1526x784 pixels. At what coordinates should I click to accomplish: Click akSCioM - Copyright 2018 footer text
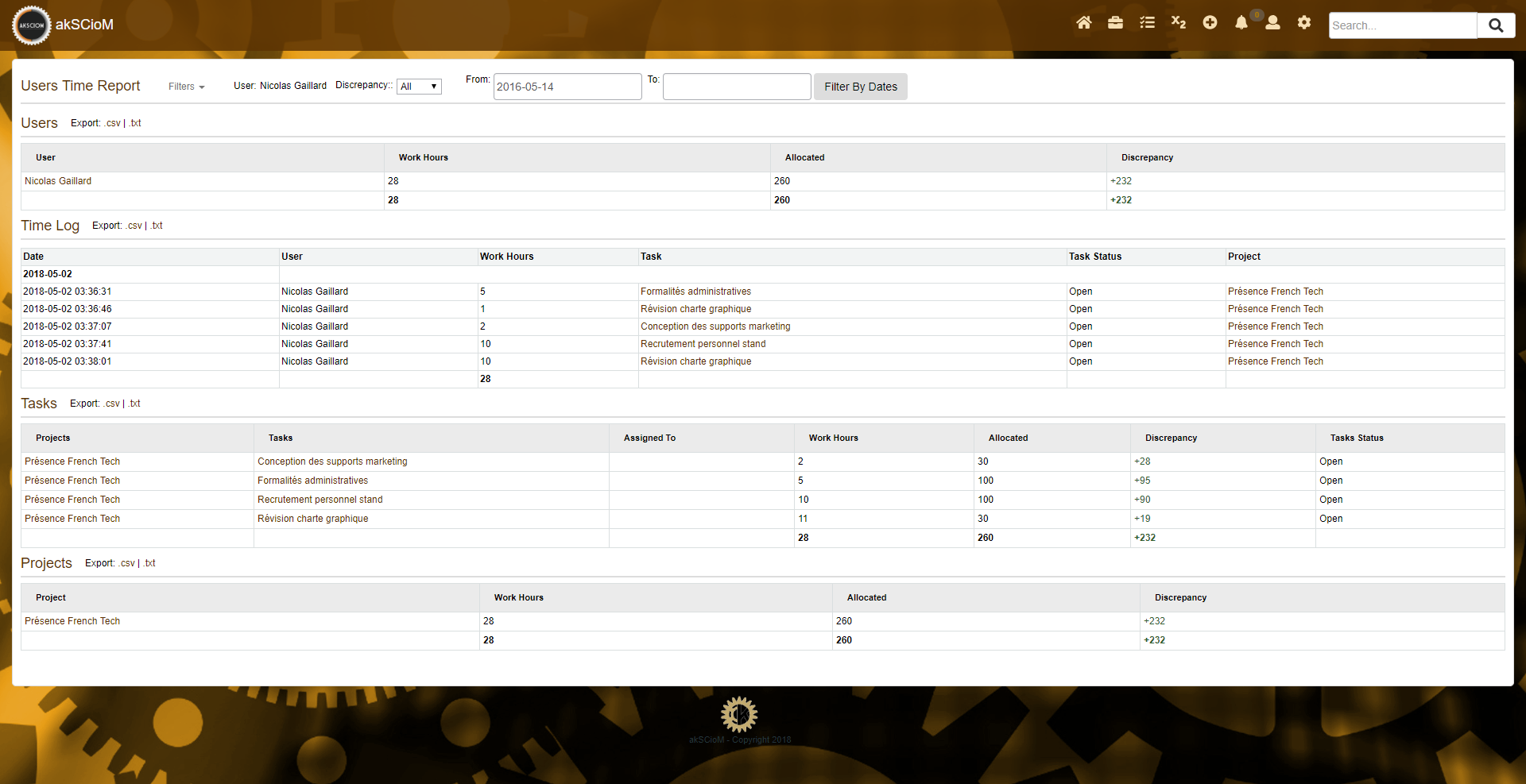(x=740, y=740)
